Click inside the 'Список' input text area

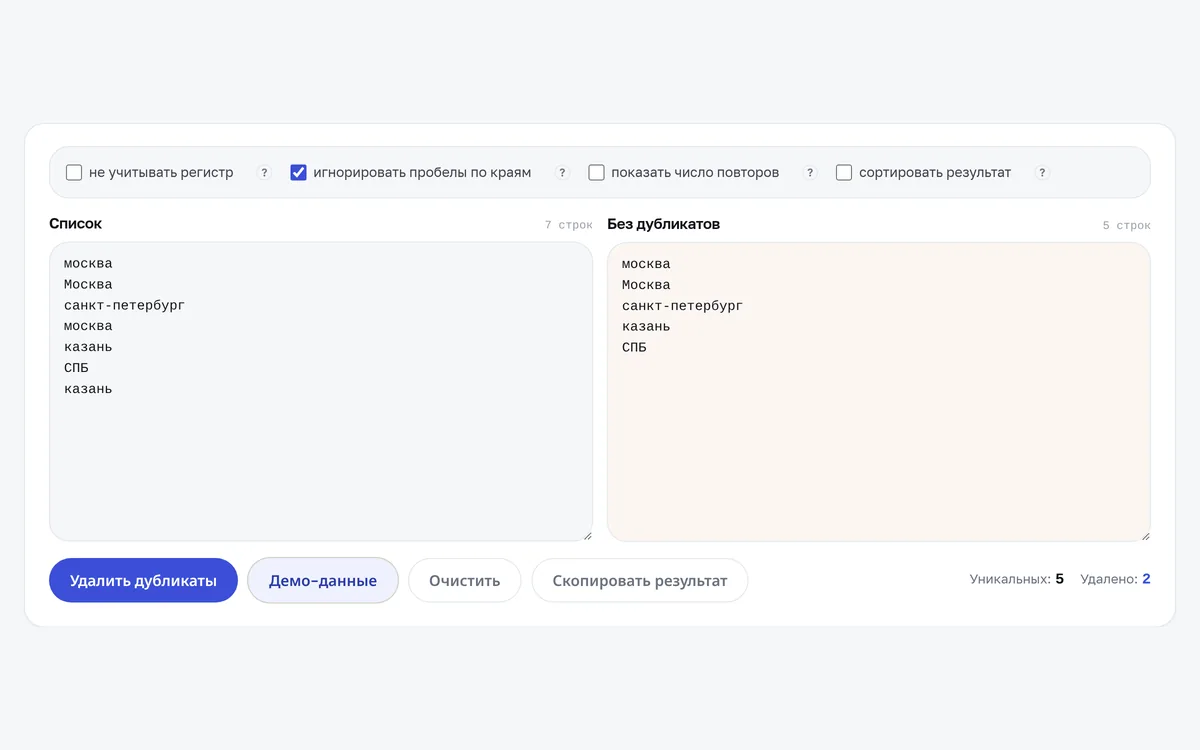pos(321,392)
